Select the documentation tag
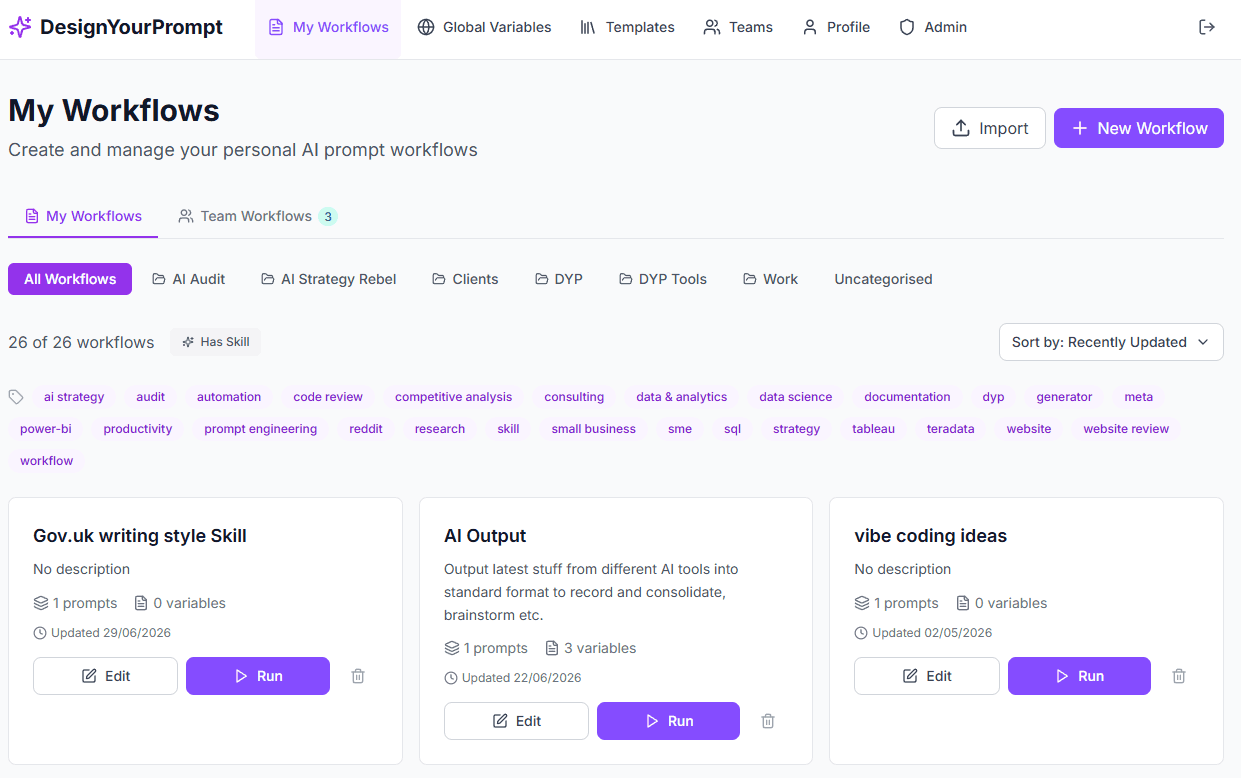 point(908,397)
